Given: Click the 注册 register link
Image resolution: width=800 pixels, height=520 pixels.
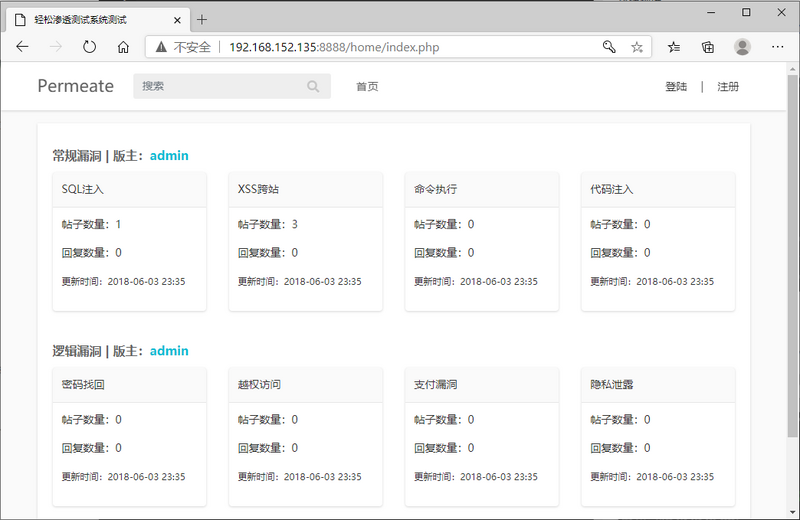Looking at the screenshot, I should coord(728,86).
